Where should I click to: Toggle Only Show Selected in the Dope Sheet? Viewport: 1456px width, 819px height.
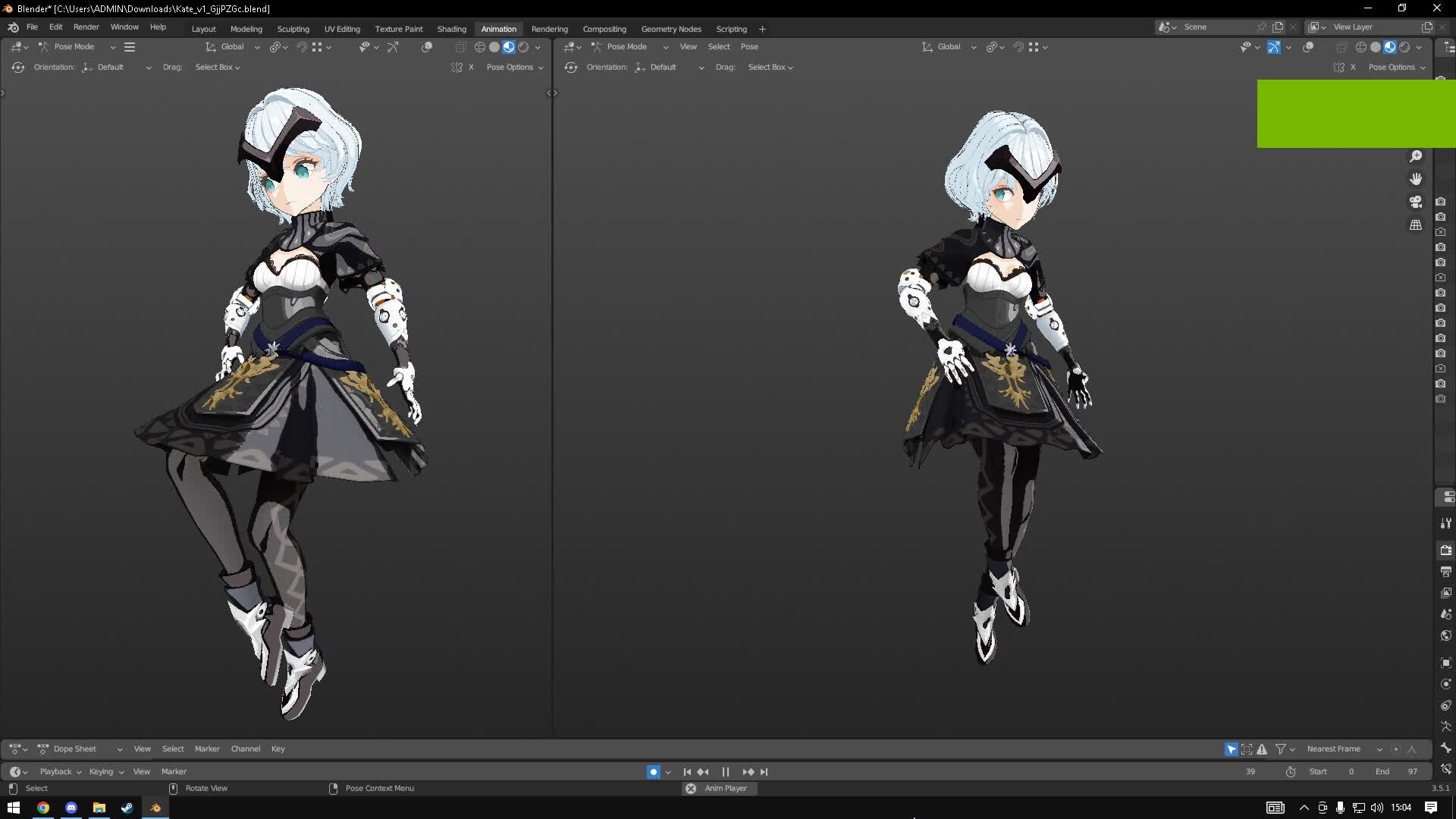click(1231, 749)
